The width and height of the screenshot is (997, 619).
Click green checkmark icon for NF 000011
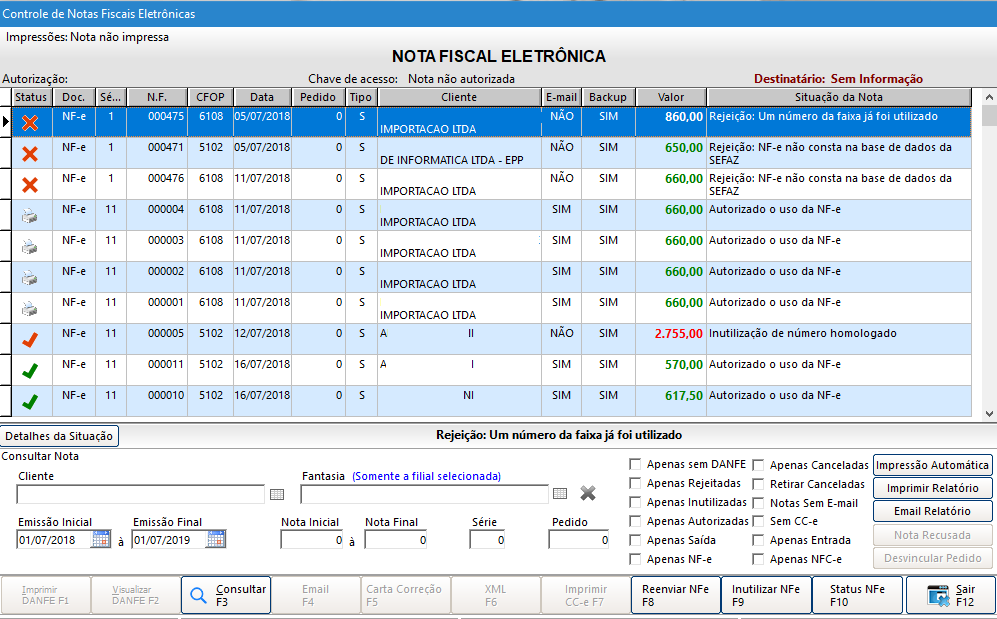[x=30, y=371]
